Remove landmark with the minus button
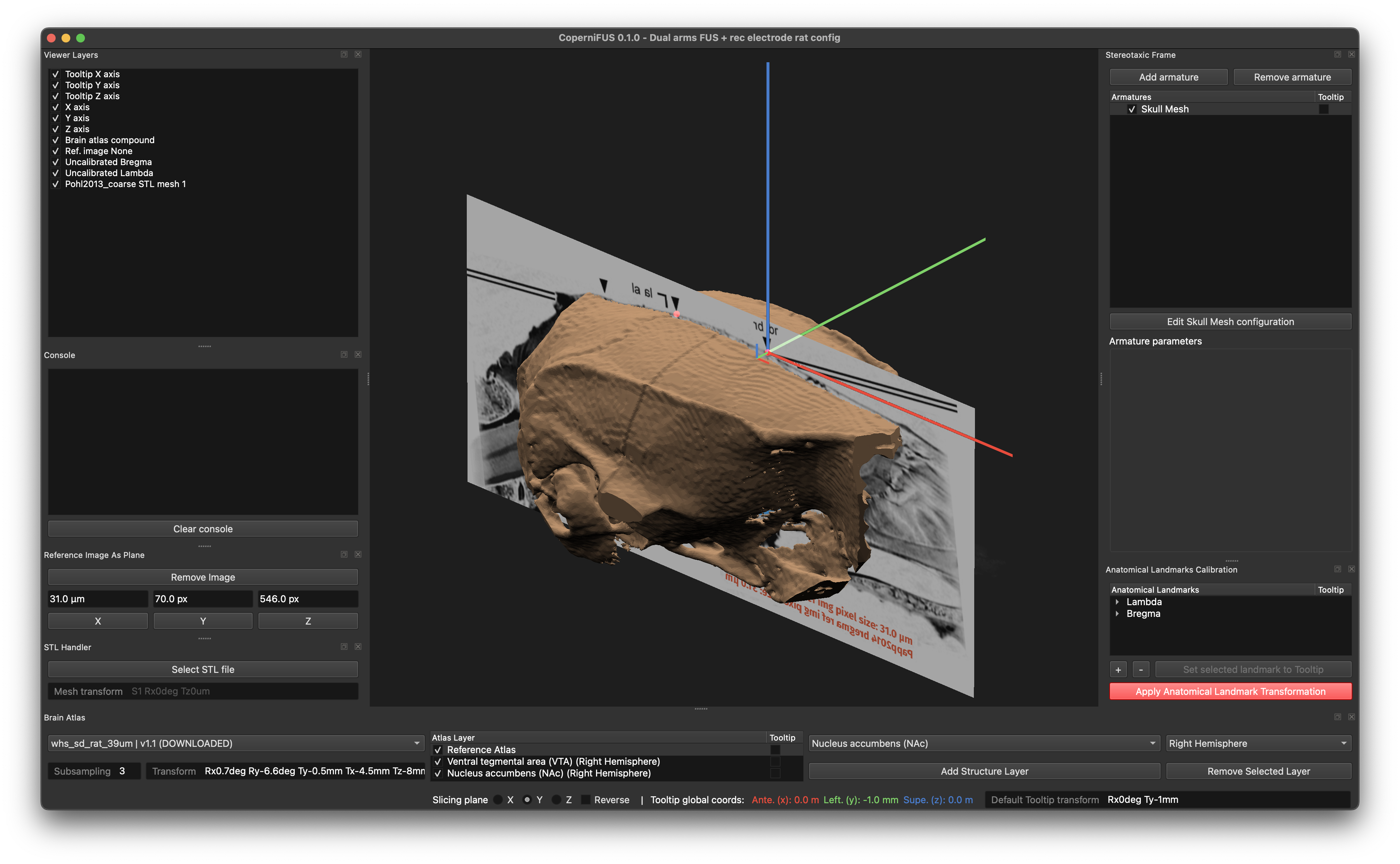This screenshot has height=864, width=1400. (1140, 669)
